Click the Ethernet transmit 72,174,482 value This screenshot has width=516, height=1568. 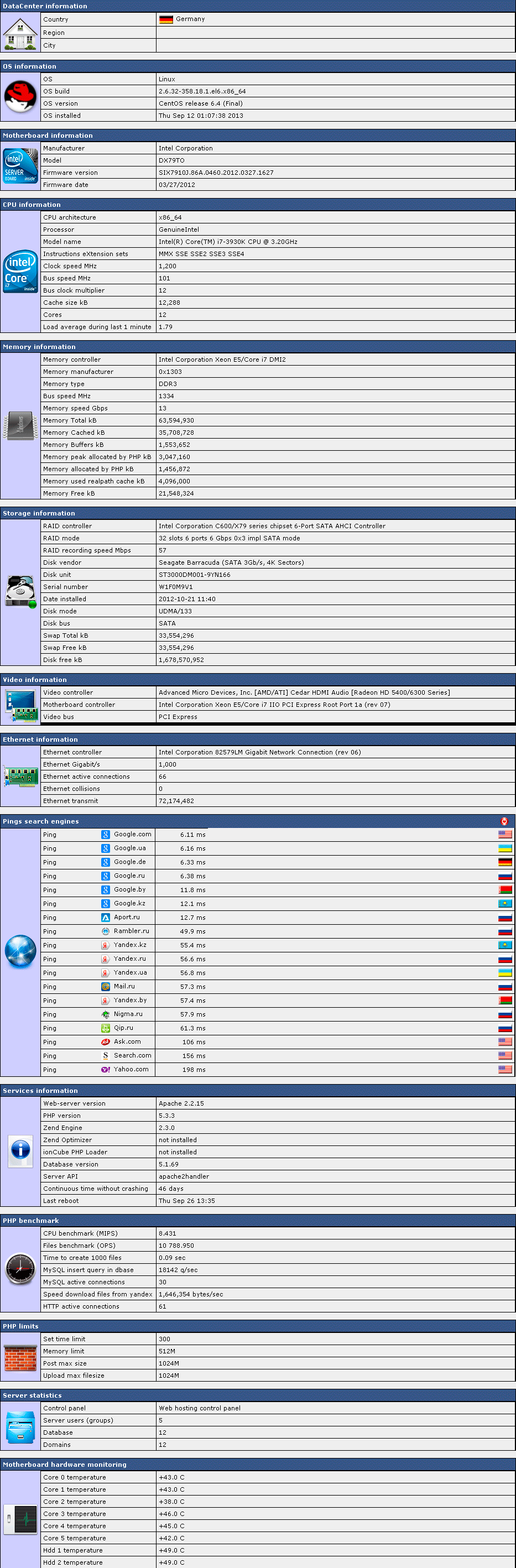(x=176, y=801)
